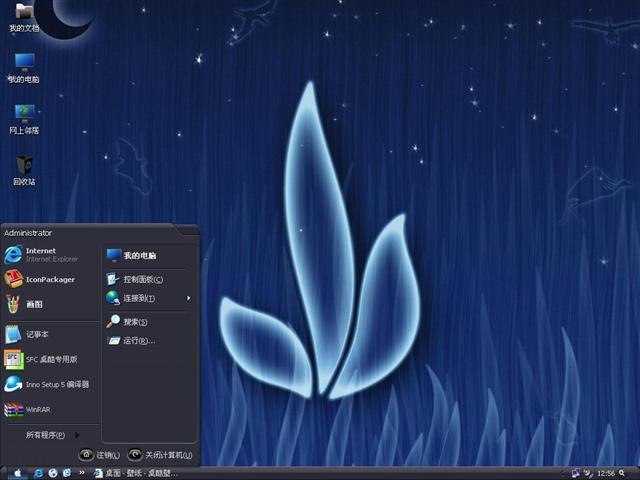
Task: Open 控制面板(C) control panel
Action: (149, 279)
